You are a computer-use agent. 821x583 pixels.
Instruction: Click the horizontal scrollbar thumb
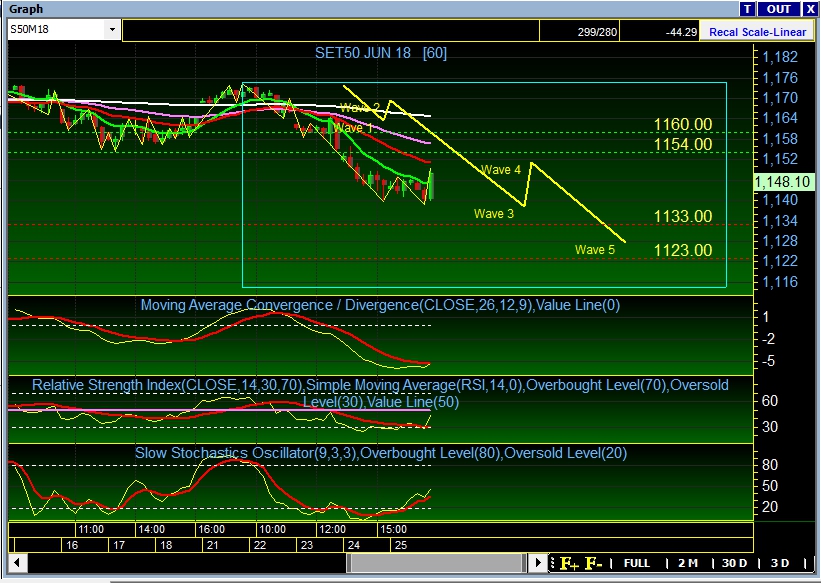click(x=436, y=563)
